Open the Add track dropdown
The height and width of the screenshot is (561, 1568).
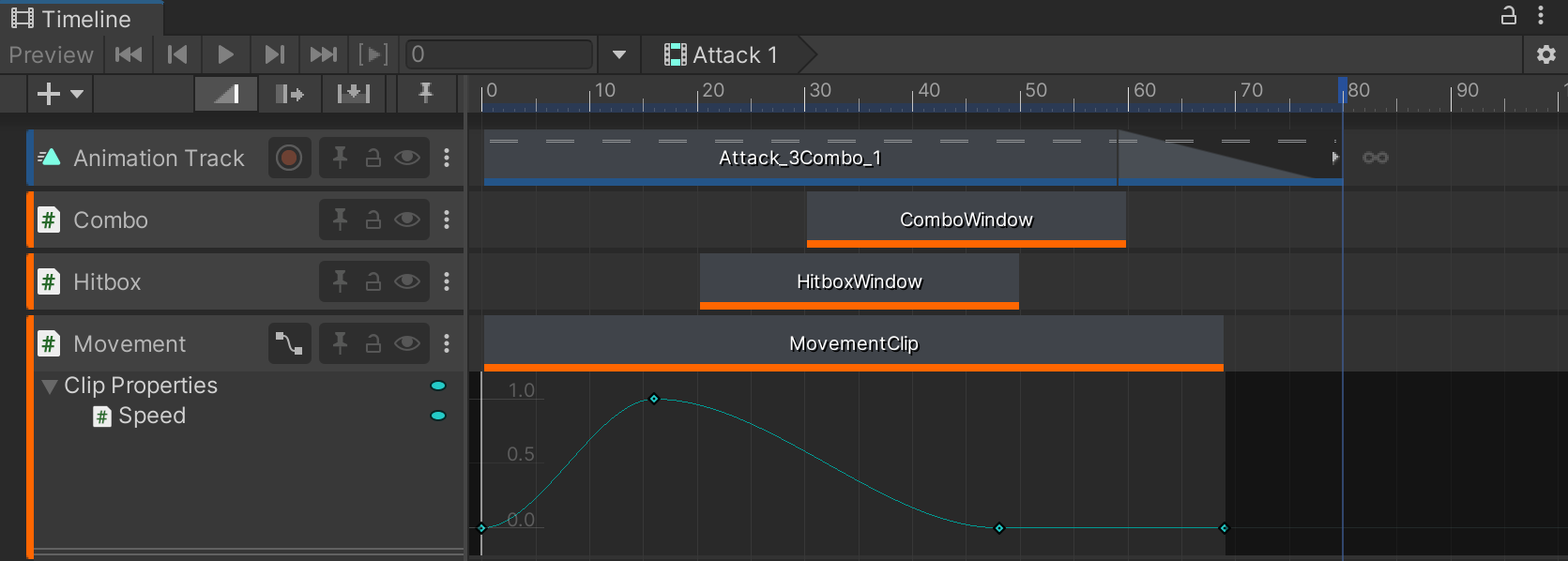click(59, 94)
